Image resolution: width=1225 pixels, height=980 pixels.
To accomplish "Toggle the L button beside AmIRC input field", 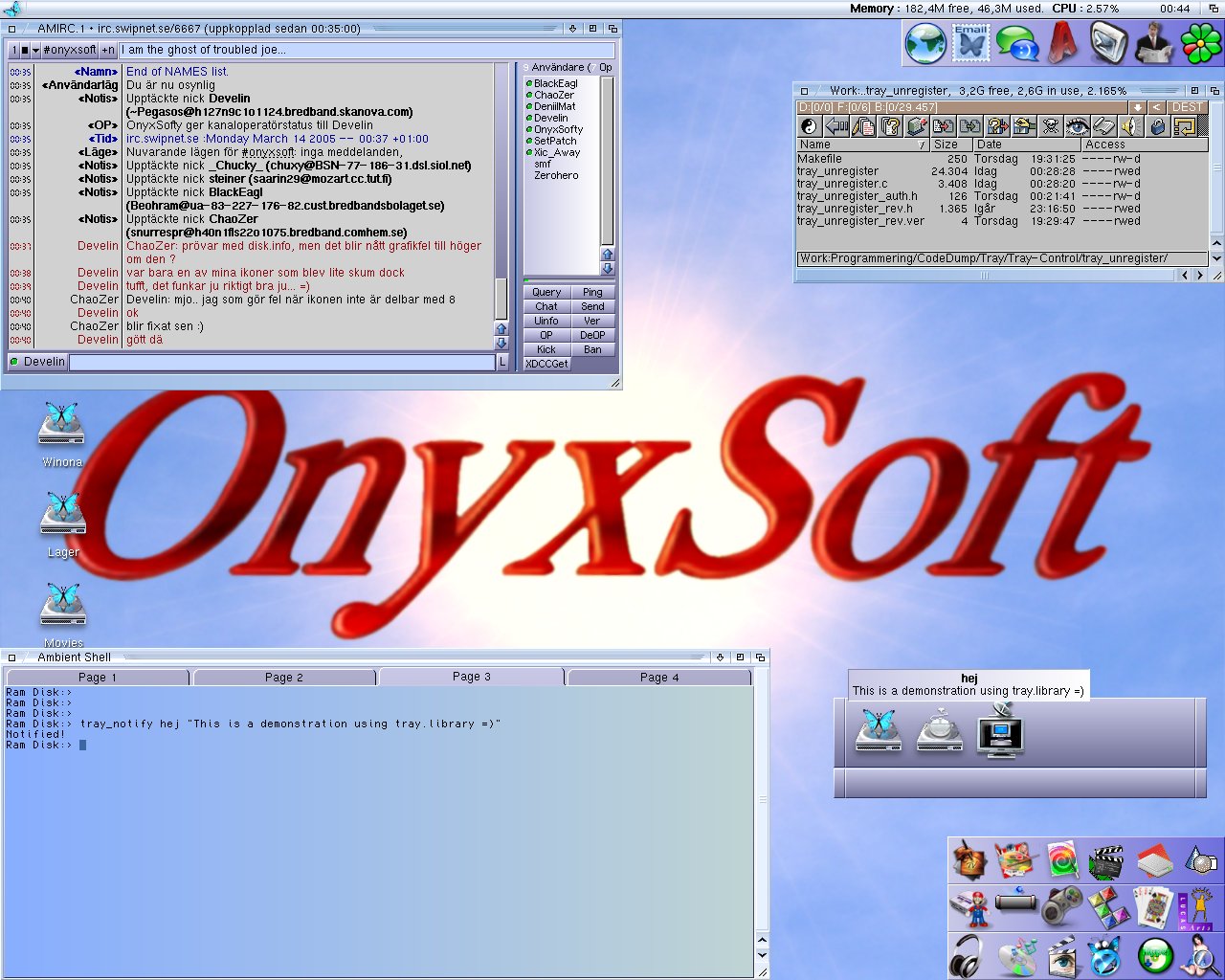I will (501, 362).
